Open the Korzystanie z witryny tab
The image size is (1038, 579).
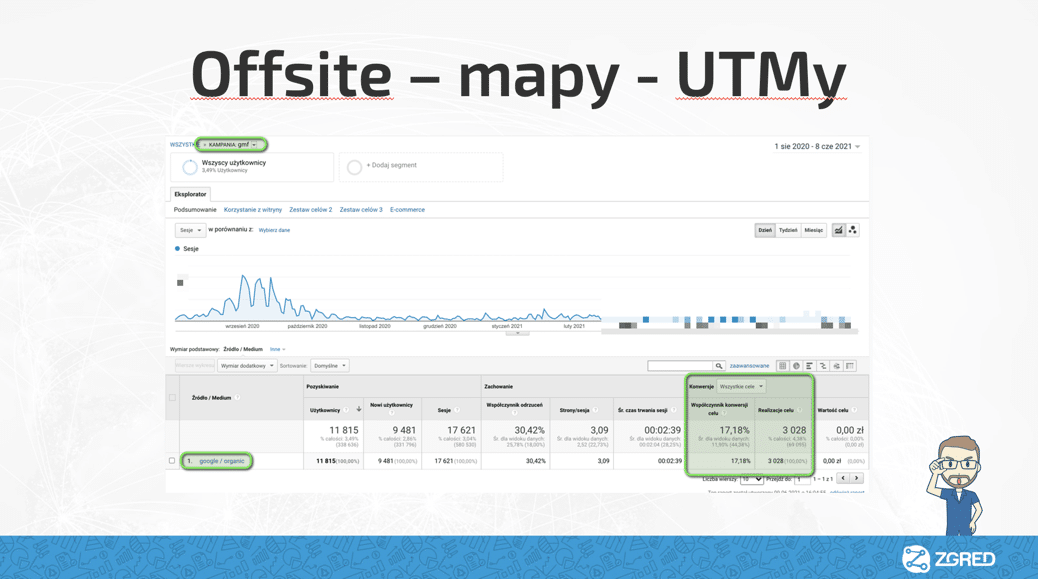[x=253, y=210]
